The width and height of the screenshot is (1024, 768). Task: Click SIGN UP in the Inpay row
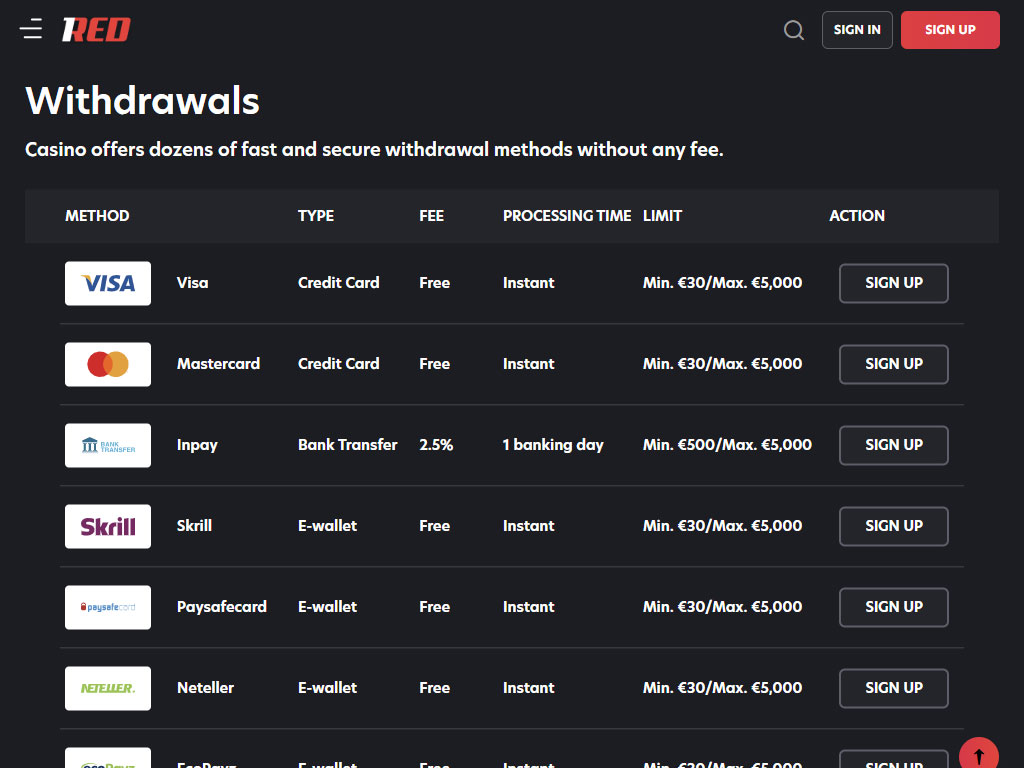(x=893, y=445)
